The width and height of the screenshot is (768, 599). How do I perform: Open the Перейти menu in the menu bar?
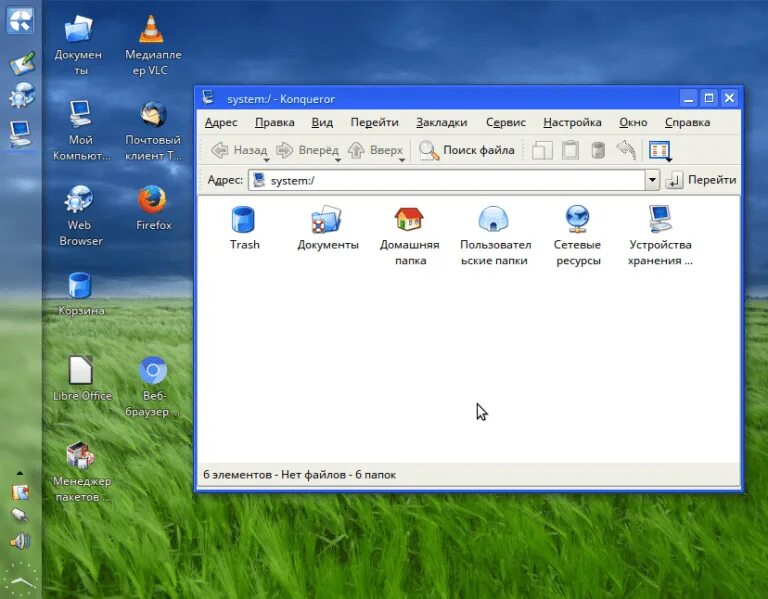(374, 122)
